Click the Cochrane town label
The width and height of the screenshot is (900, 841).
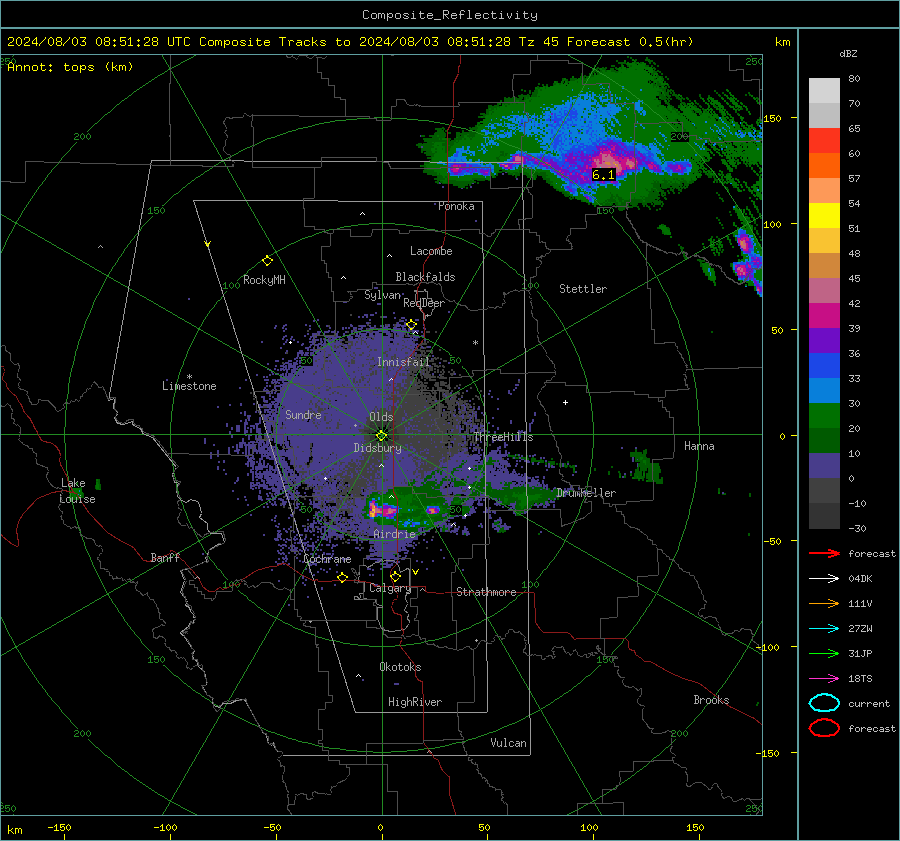(x=327, y=559)
